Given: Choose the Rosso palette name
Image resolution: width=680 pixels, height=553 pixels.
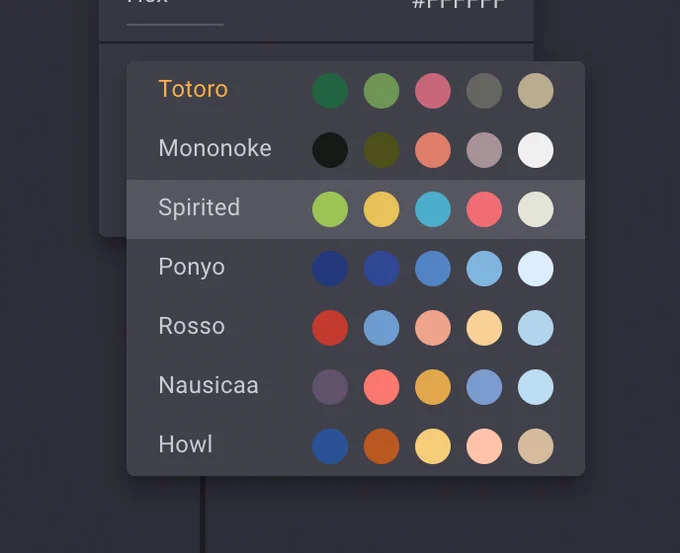Looking at the screenshot, I should 192,326.
